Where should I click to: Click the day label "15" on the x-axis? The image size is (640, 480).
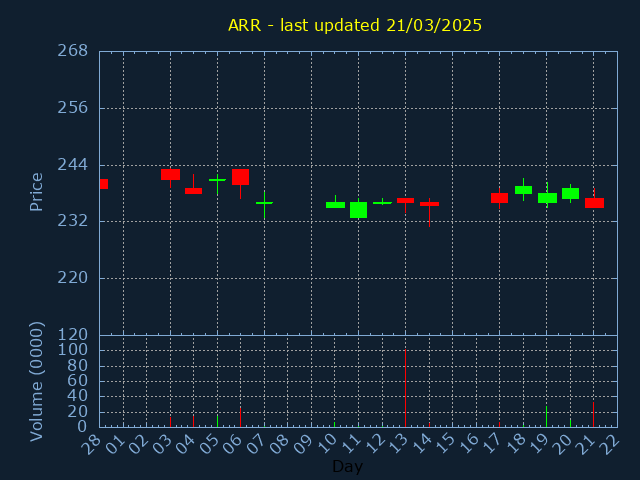(x=444, y=444)
